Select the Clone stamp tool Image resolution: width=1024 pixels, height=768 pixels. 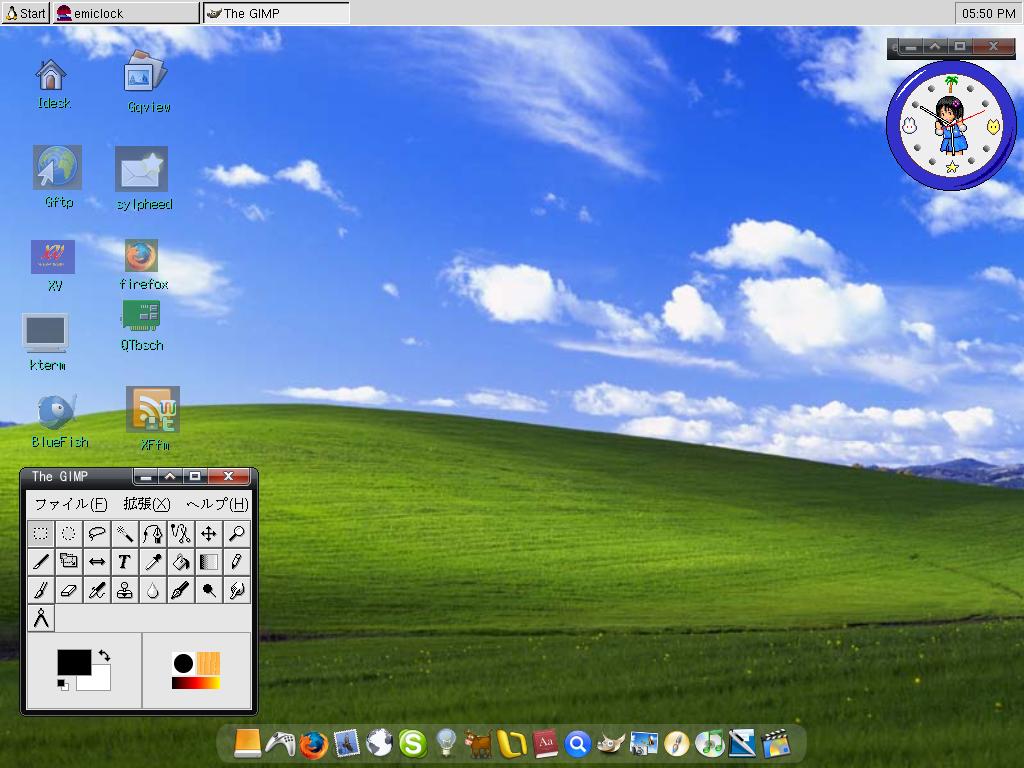(125, 589)
